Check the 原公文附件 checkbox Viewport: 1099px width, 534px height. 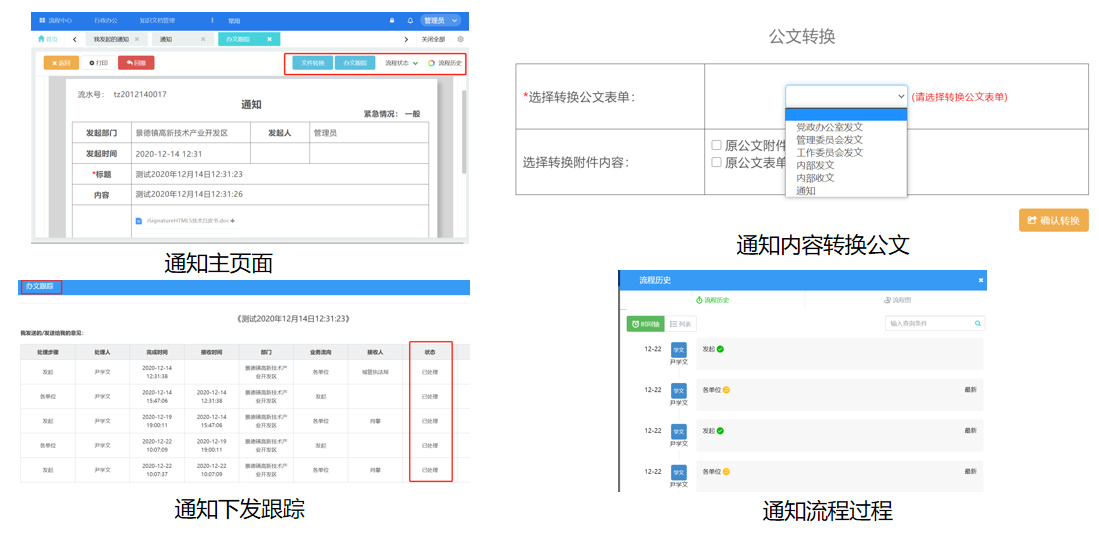click(x=716, y=145)
